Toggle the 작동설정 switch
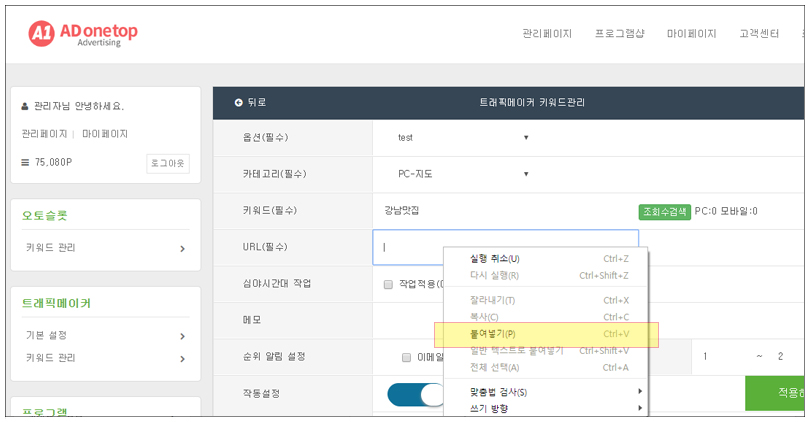Screen dimensions: 810x422 click(x=416, y=395)
